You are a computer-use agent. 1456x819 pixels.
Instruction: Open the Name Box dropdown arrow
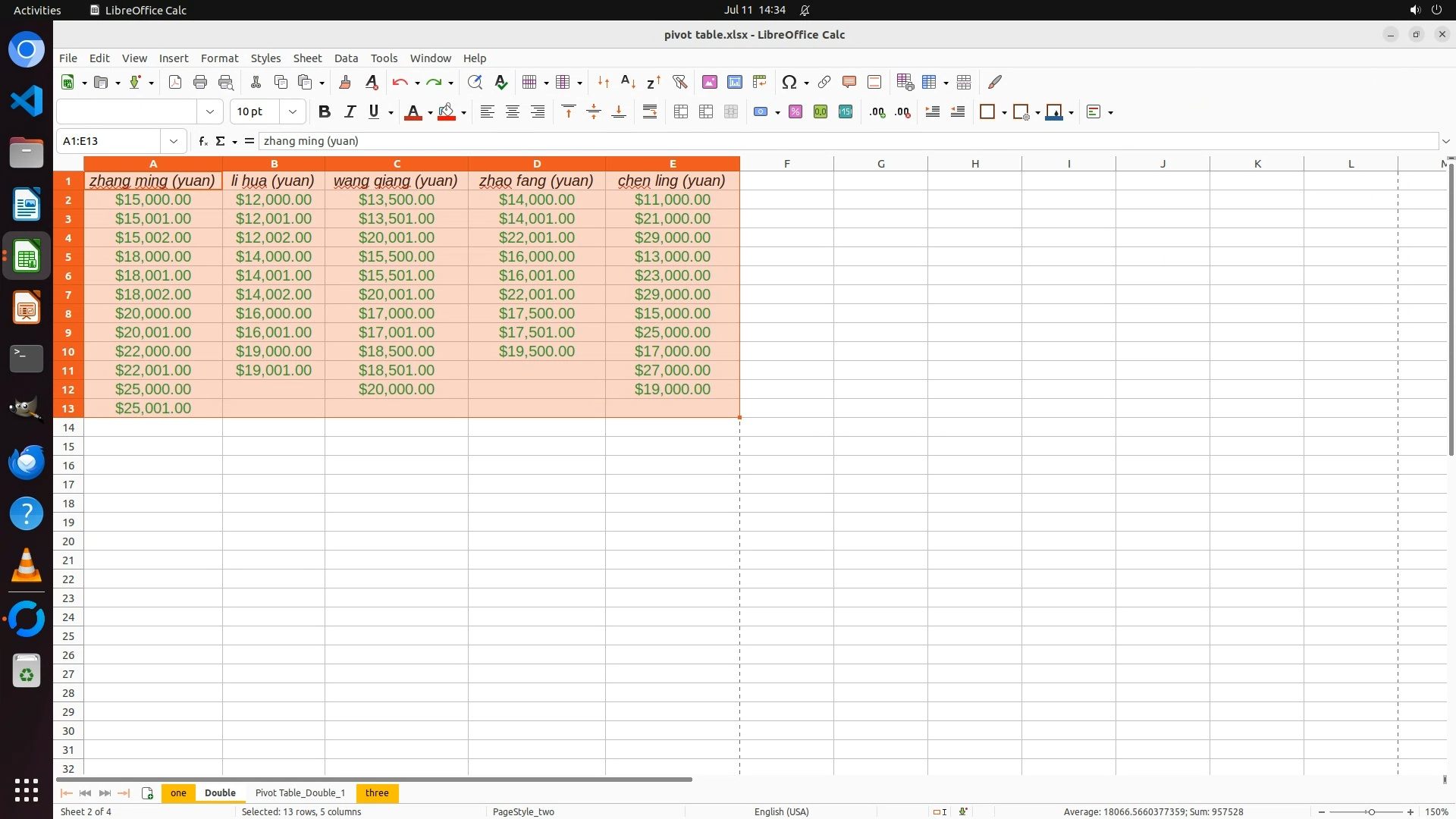[x=174, y=141]
